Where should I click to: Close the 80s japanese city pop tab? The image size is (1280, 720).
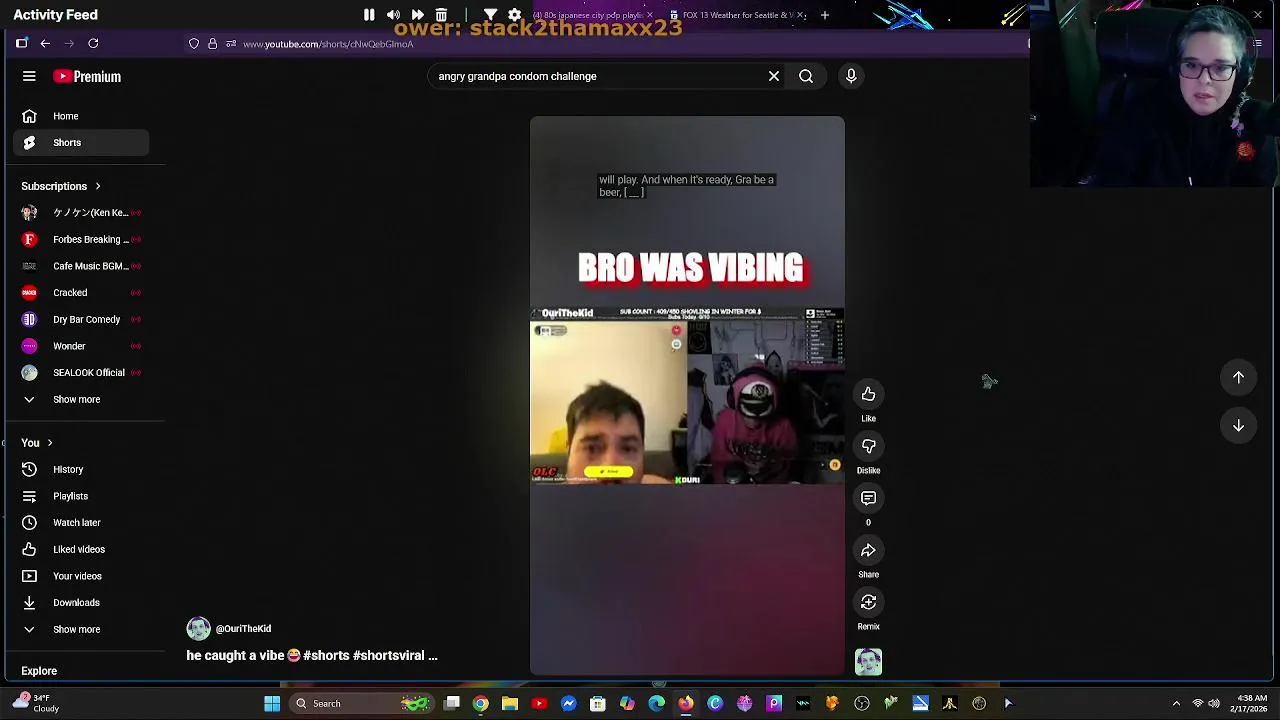click(650, 15)
